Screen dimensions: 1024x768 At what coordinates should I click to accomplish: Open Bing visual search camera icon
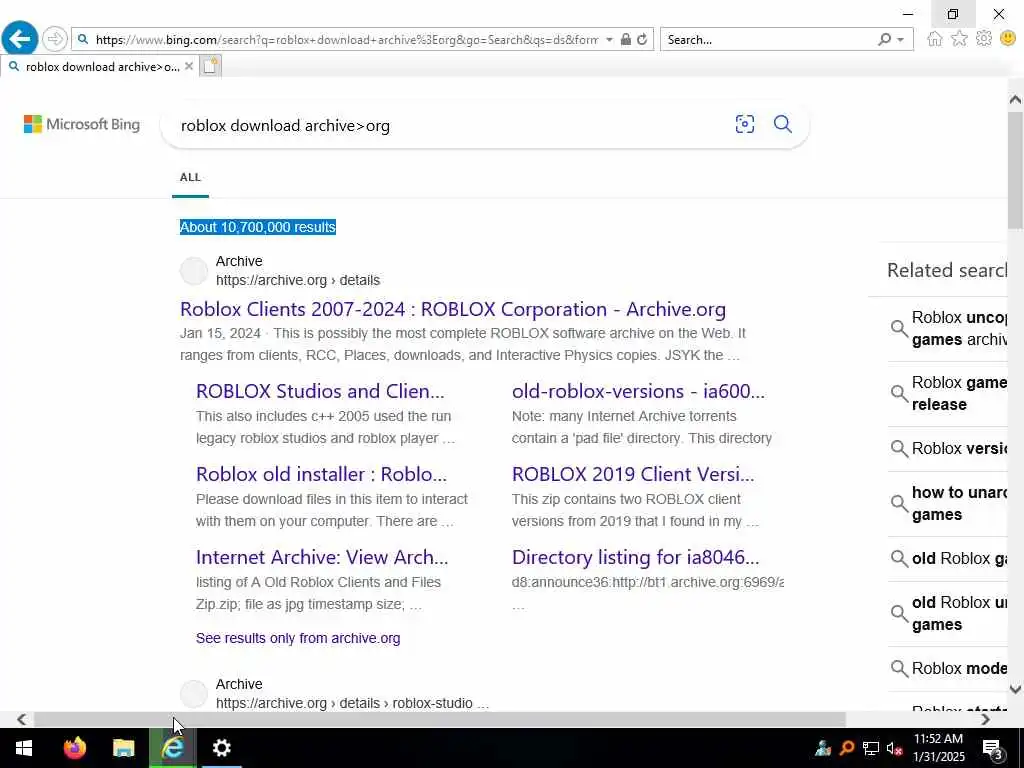point(745,124)
